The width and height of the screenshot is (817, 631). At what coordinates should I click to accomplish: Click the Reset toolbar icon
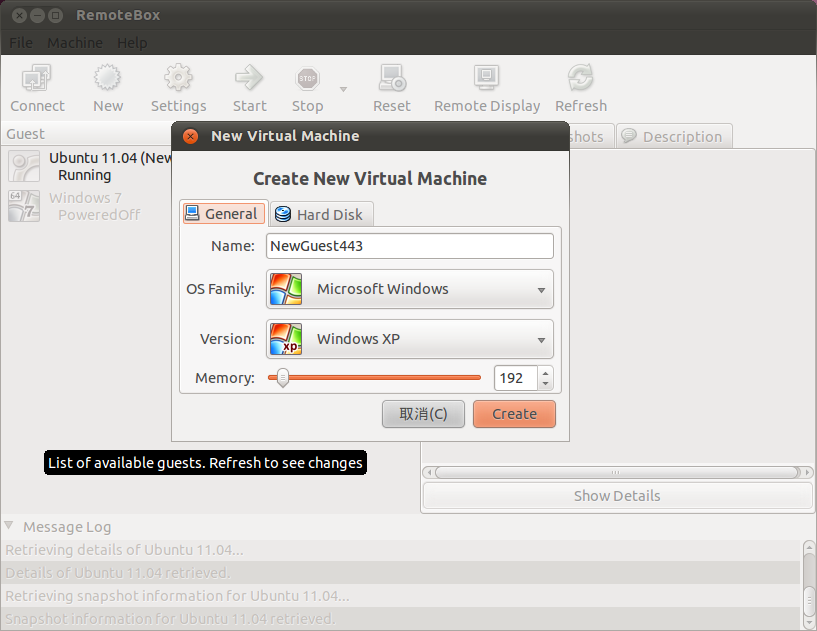392,78
